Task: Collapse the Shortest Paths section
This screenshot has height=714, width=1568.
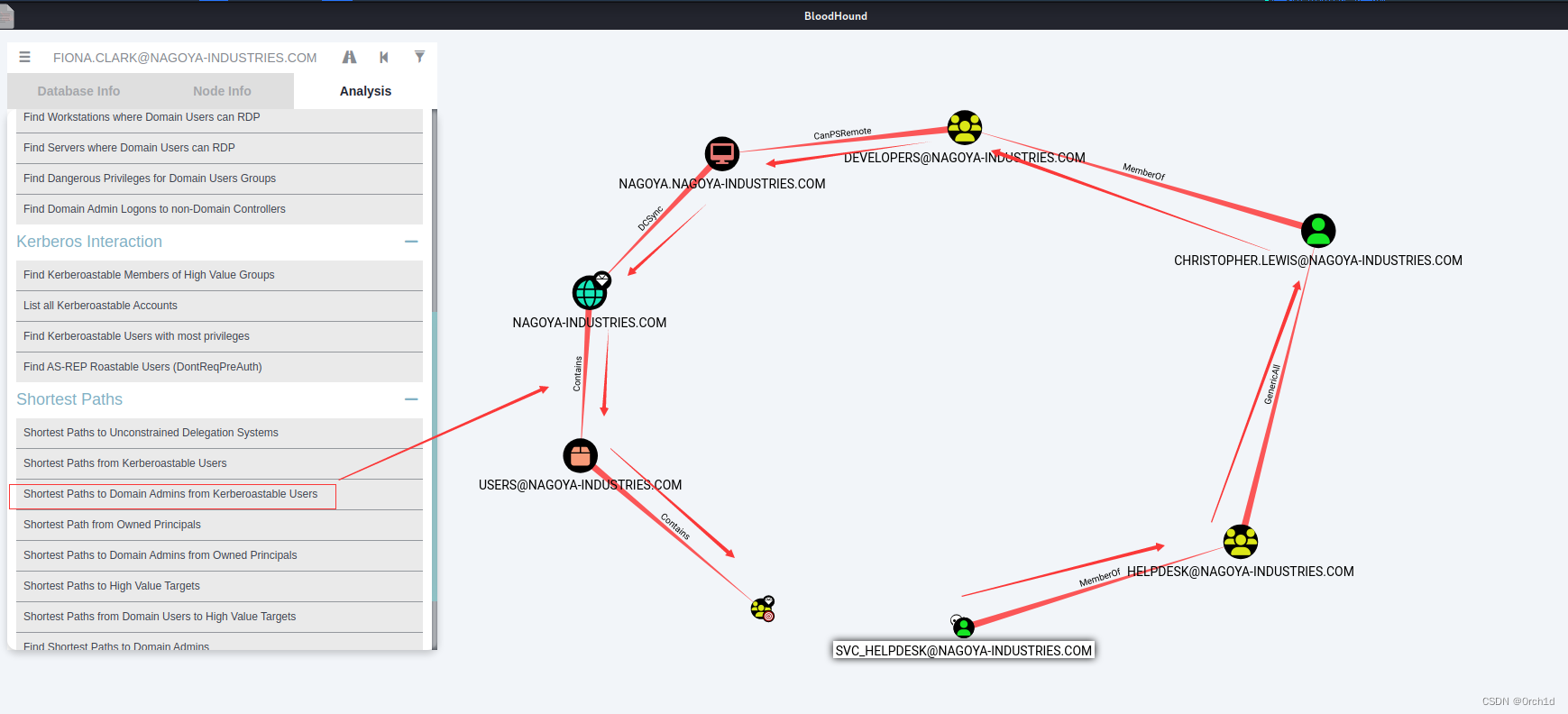Action: click(411, 399)
